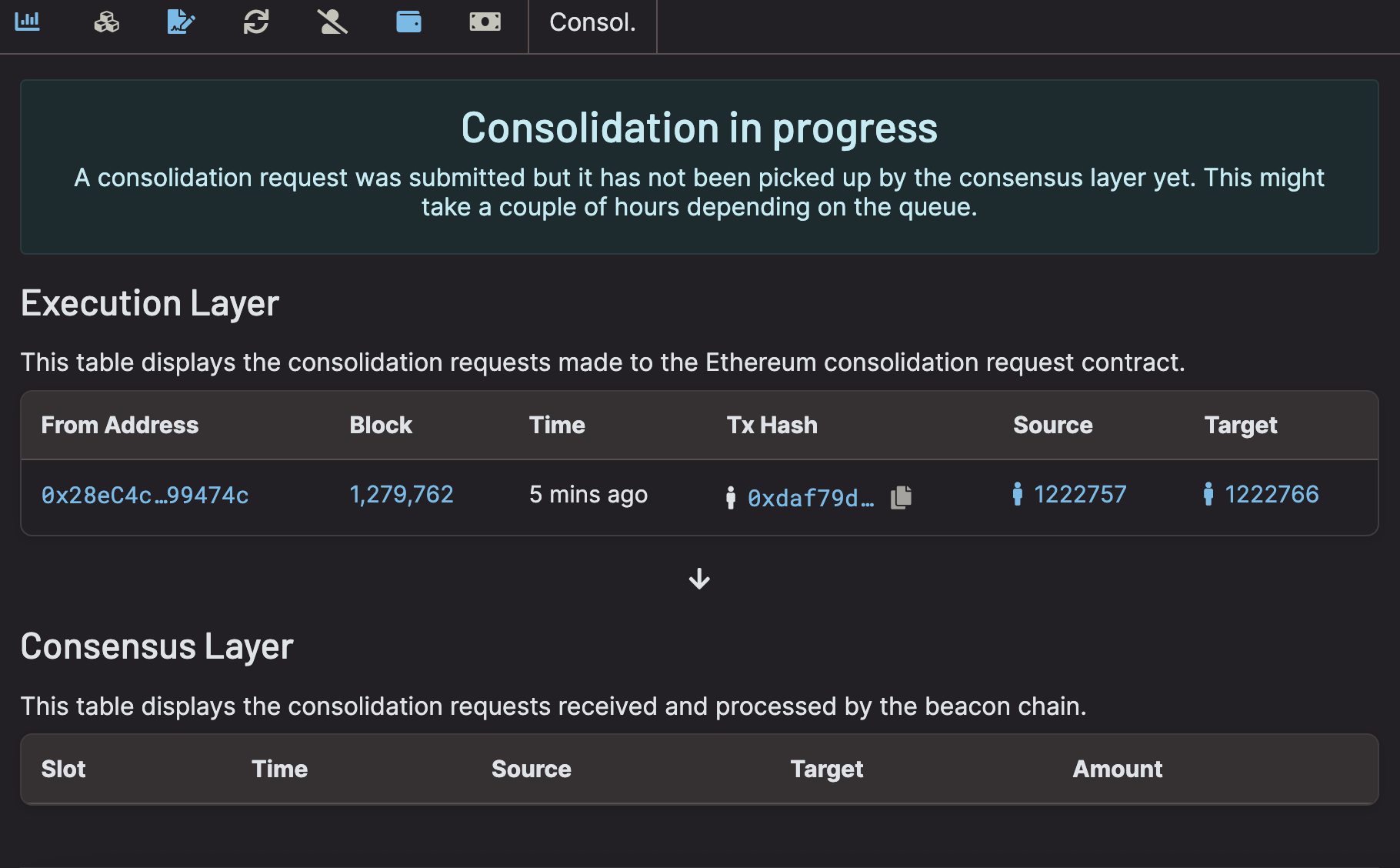Click the Amount column header

(1117, 769)
